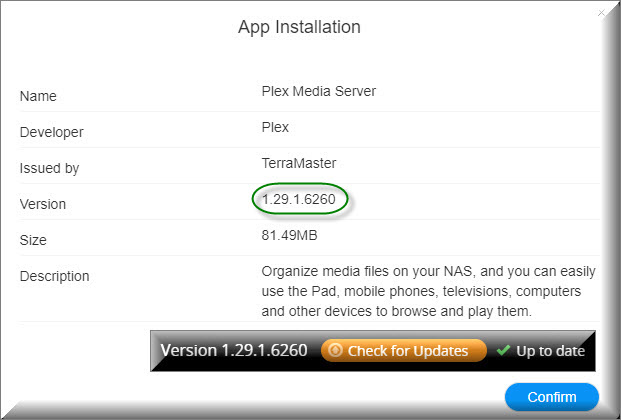Click the description text about organizing media files
Image resolution: width=621 pixels, height=420 pixels.
click(x=428, y=290)
